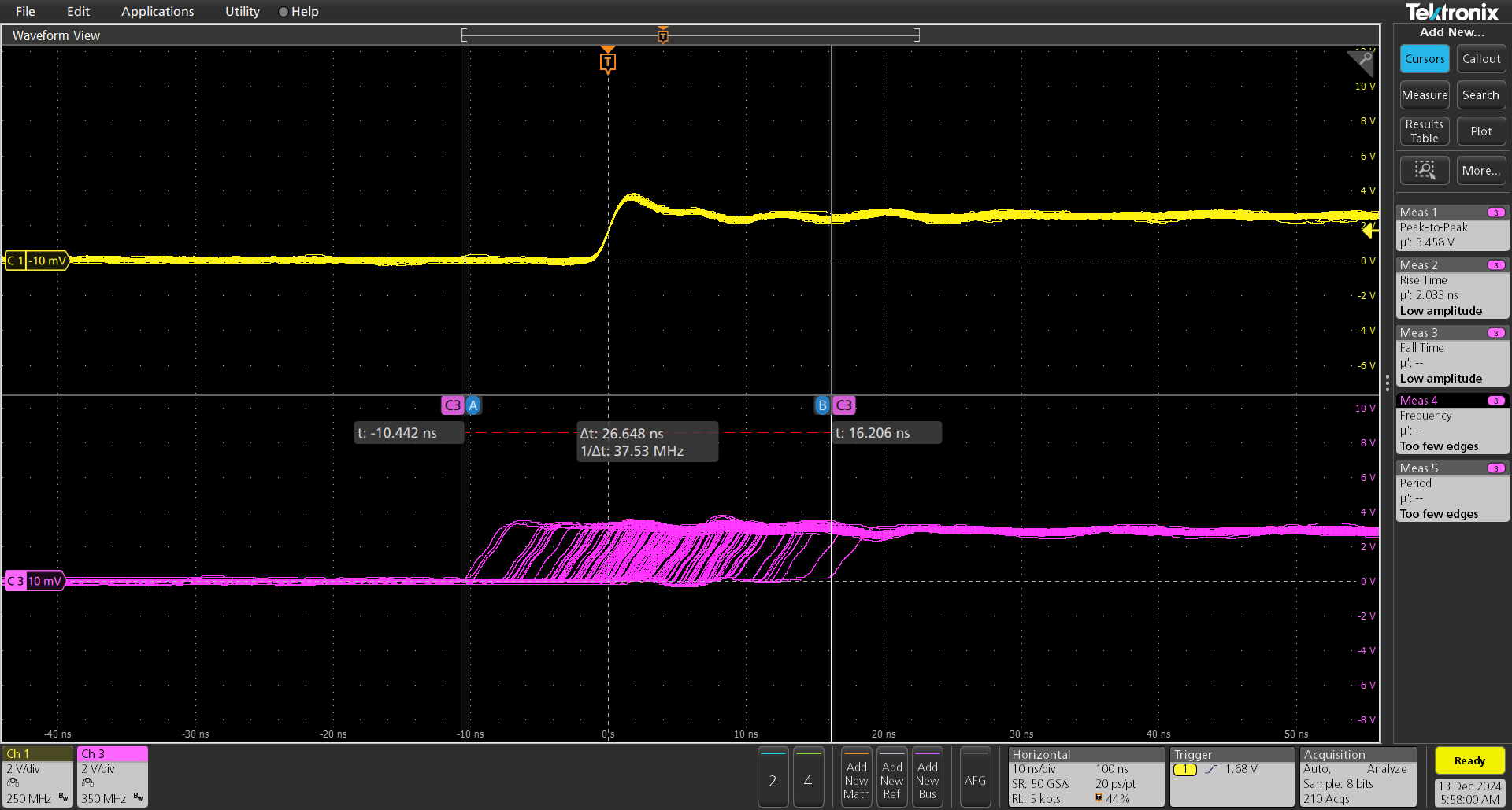1512x810 pixels.
Task: Toggle the Bw bandwidth limit on Ch 3
Action: (139, 797)
